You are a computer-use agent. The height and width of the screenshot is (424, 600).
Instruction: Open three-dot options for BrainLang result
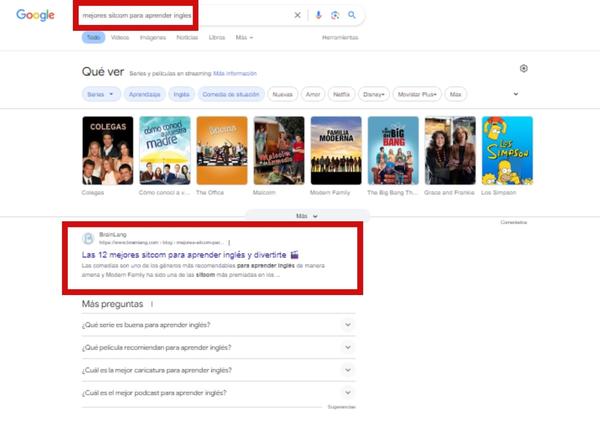point(229,242)
